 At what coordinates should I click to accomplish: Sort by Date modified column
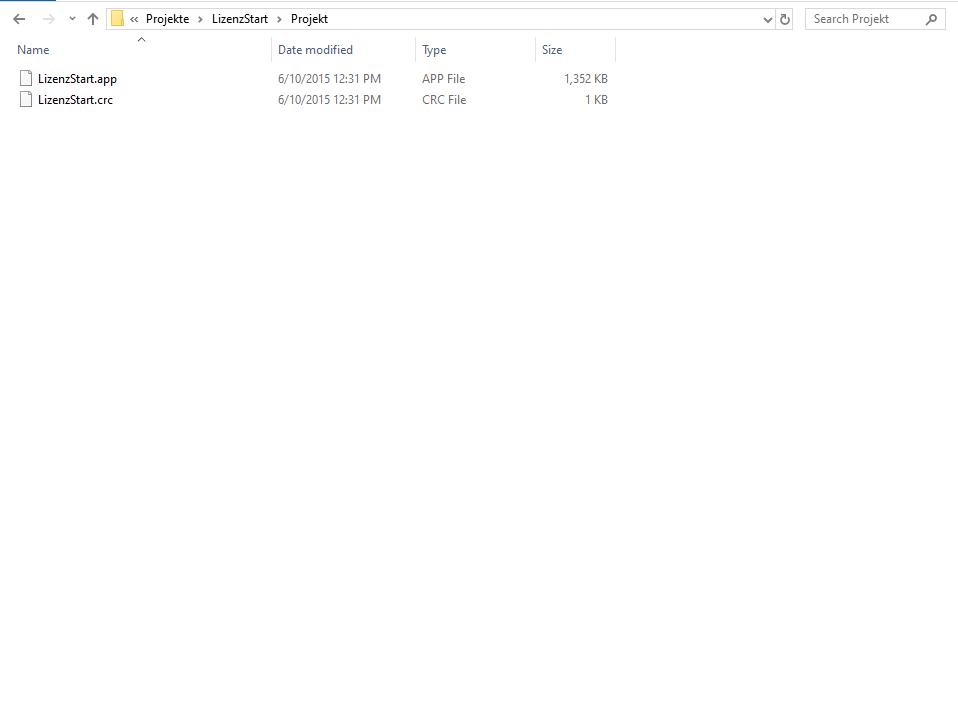click(x=315, y=50)
